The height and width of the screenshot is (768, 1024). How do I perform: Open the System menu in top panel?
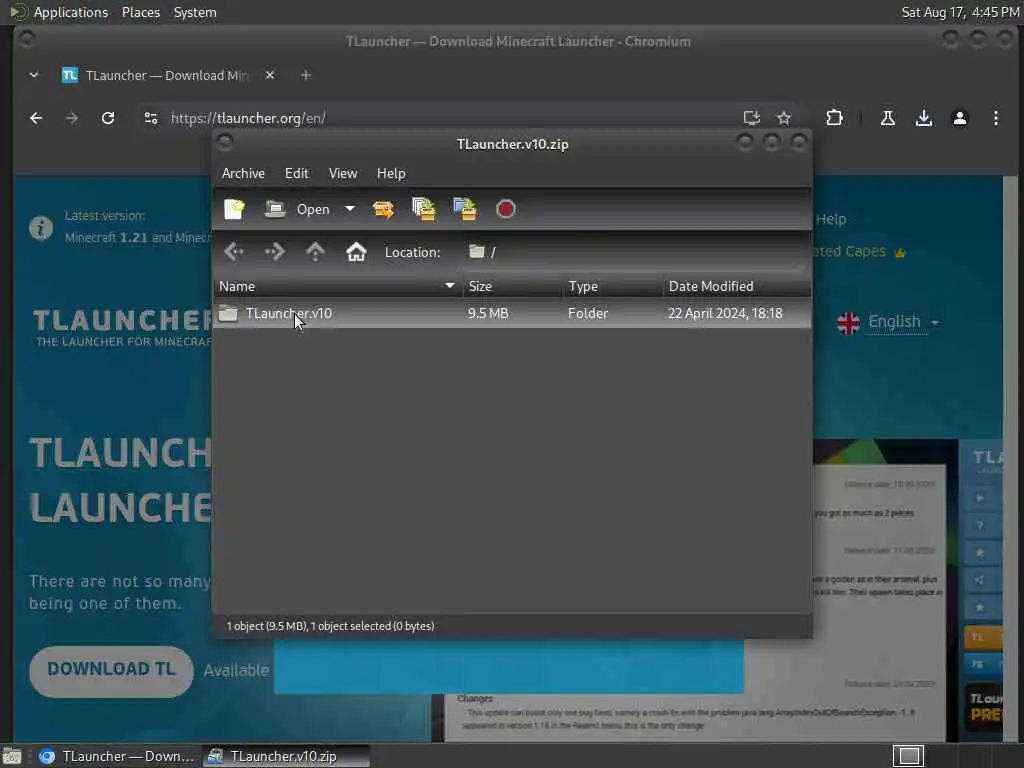point(195,12)
